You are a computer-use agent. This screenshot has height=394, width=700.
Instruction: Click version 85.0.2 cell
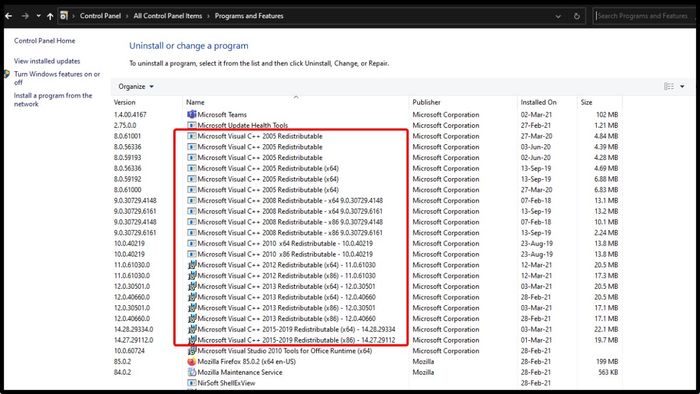(x=122, y=361)
